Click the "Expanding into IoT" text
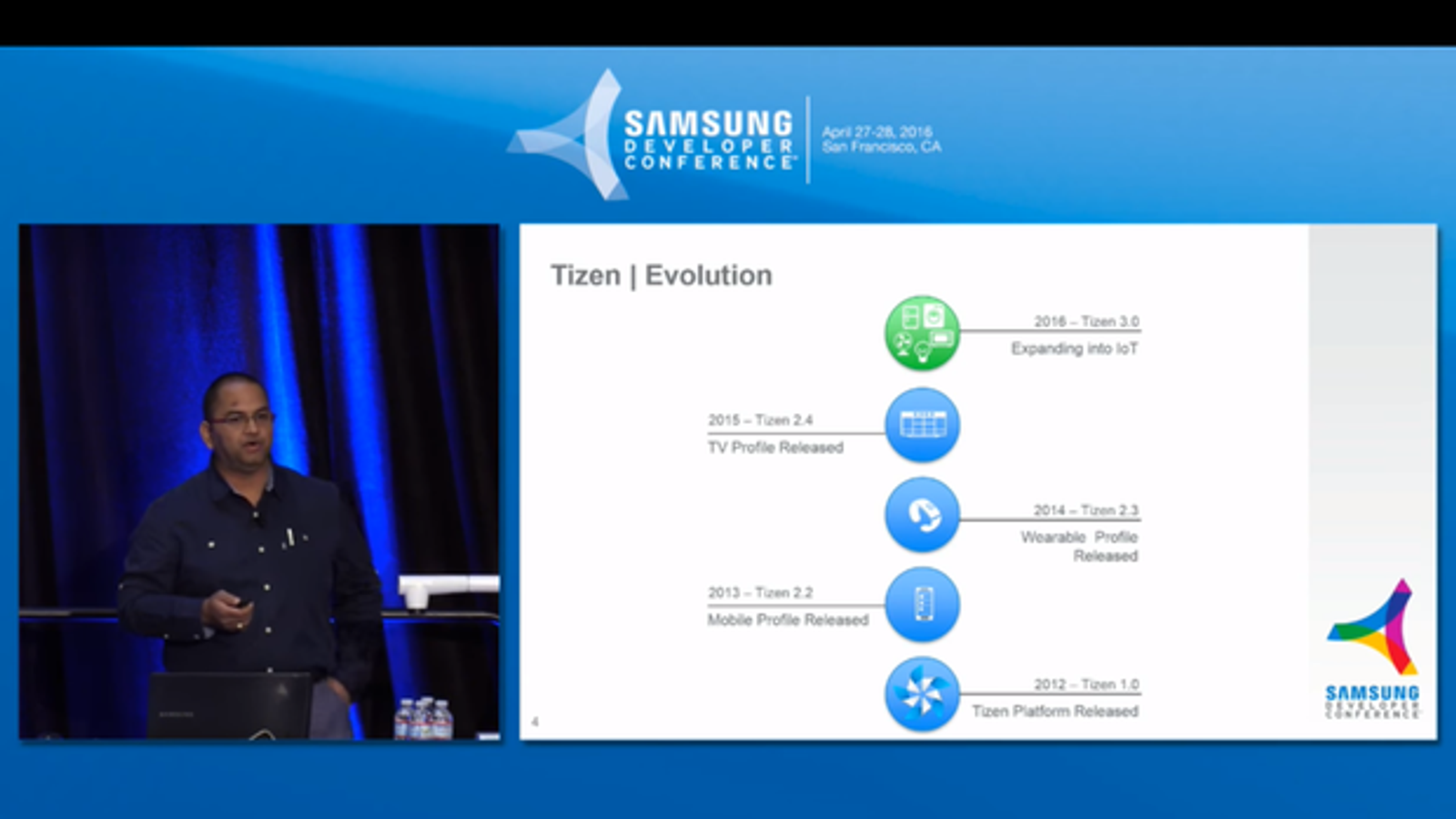 point(1075,349)
